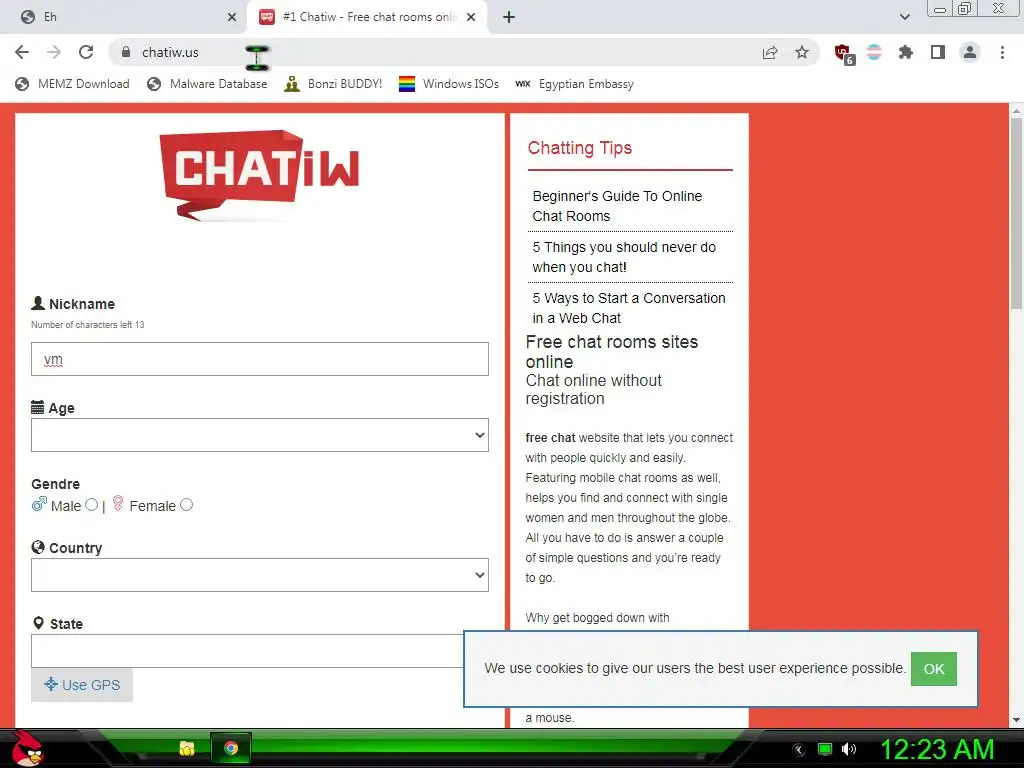Image resolution: width=1024 pixels, height=768 pixels.
Task: Click the State location pin icon
Action: pos(39,623)
